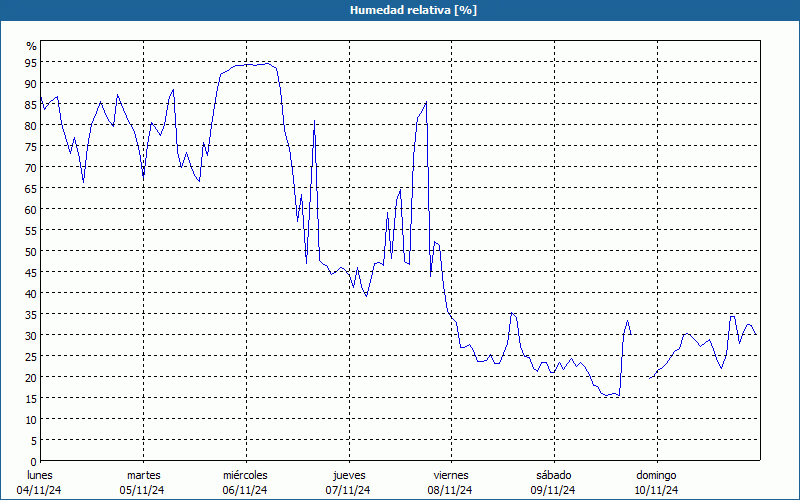Select the '60' y-axis value
This screenshot has height=500, width=800.
(x=31, y=209)
